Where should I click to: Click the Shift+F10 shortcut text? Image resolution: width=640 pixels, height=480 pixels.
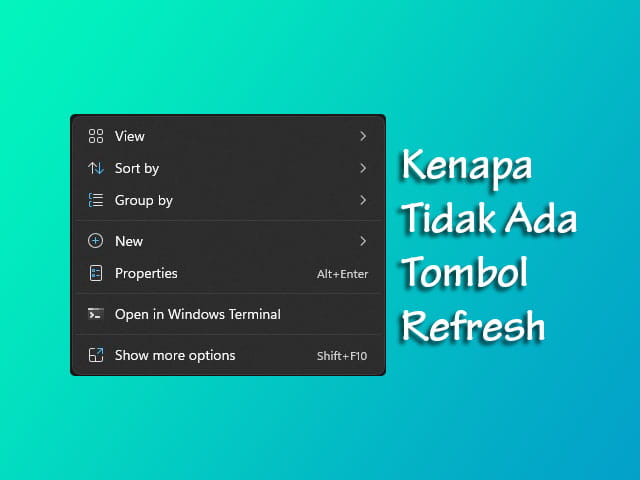point(342,356)
